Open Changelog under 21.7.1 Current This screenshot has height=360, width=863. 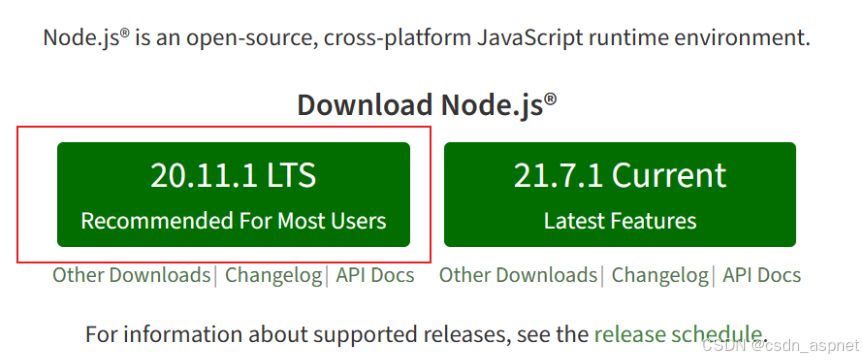pyautogui.click(x=660, y=275)
